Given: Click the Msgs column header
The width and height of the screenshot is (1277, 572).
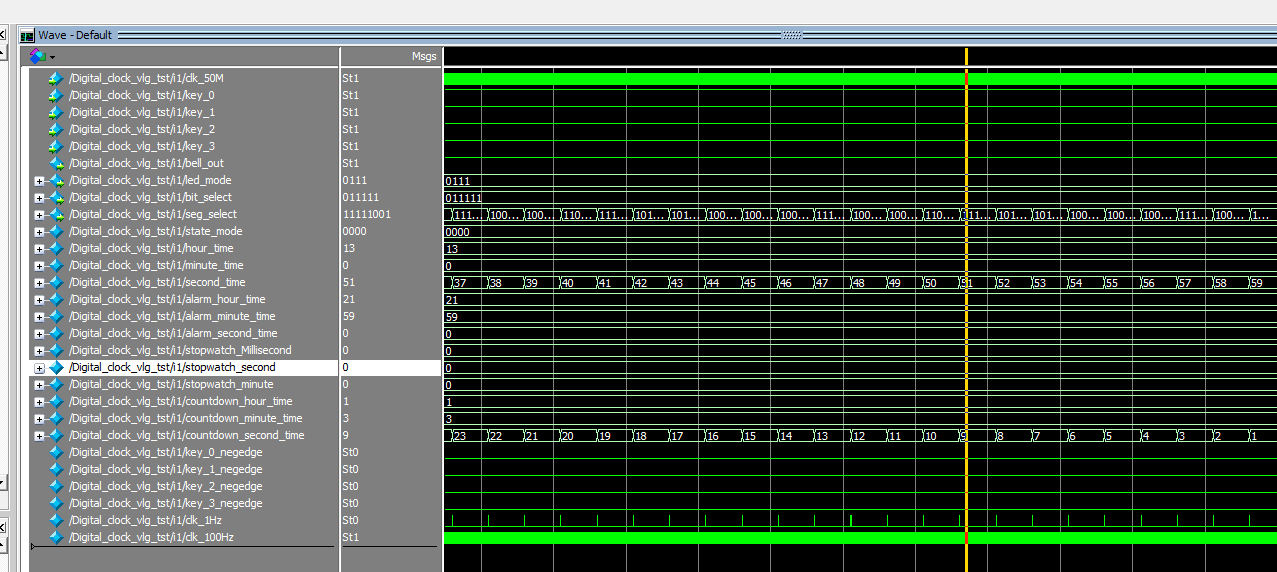Looking at the screenshot, I should tap(424, 57).
